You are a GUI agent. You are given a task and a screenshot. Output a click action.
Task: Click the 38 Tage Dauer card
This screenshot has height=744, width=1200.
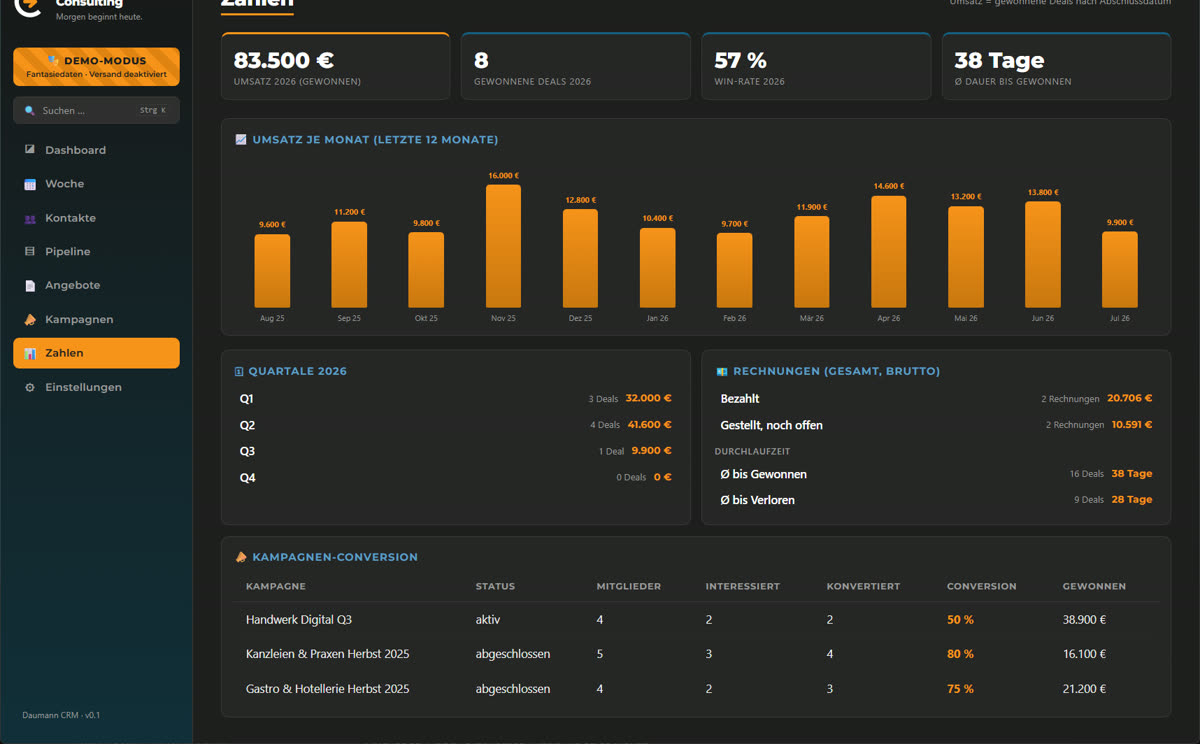1056,66
